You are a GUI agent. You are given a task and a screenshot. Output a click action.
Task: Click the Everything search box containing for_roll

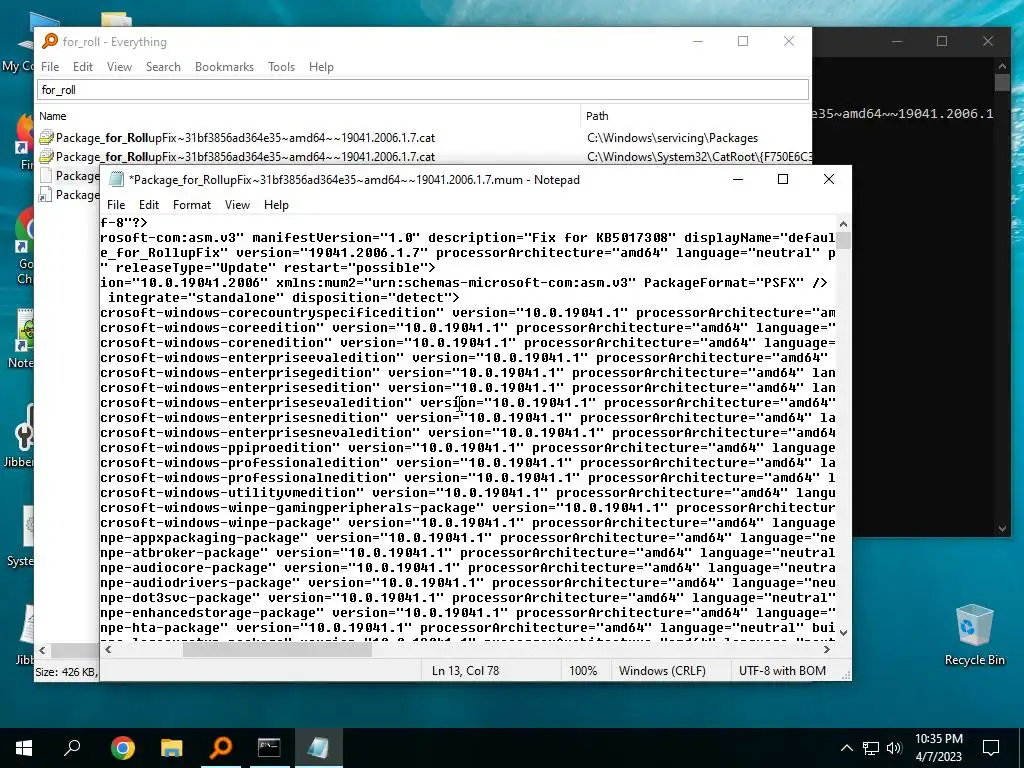[x=423, y=89]
